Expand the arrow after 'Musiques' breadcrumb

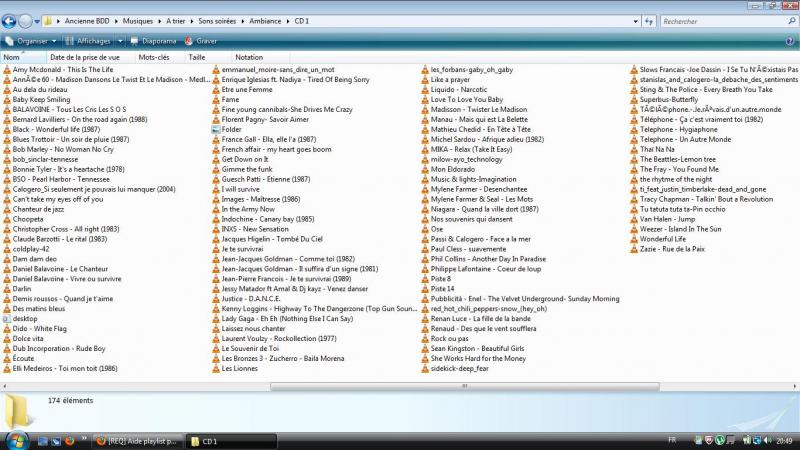(159, 21)
